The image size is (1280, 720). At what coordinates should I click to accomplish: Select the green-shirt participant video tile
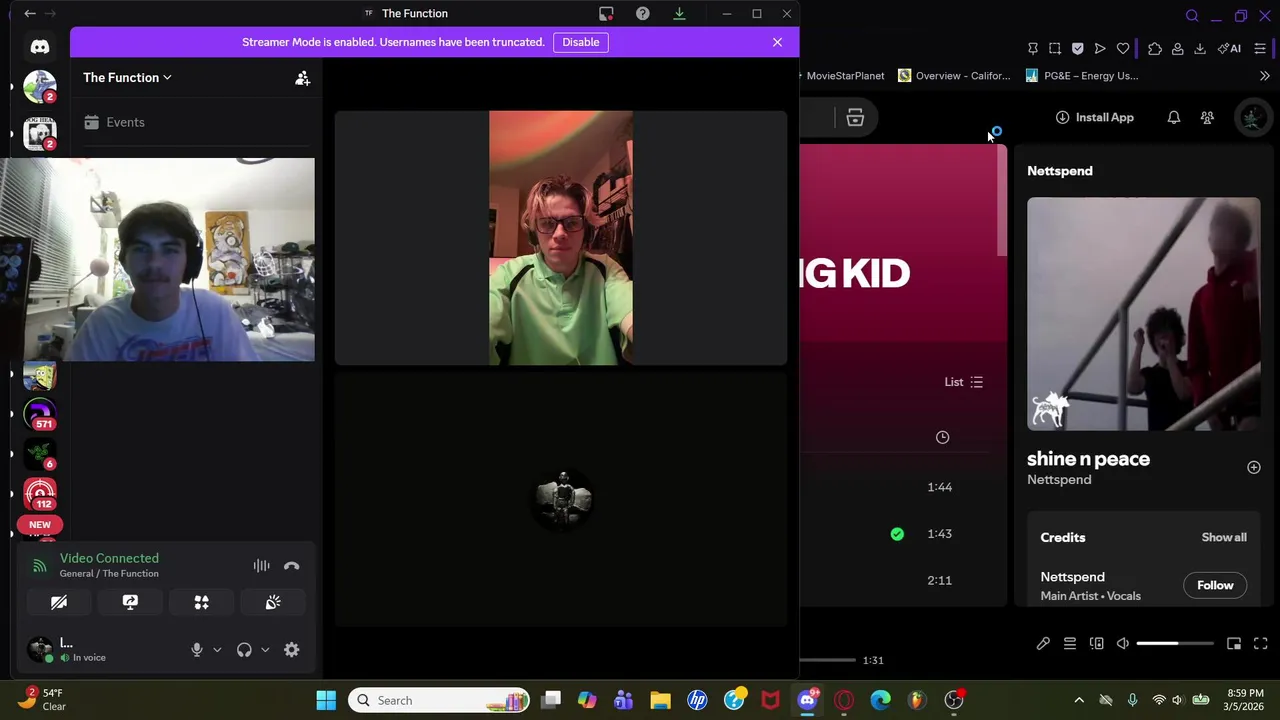click(561, 238)
